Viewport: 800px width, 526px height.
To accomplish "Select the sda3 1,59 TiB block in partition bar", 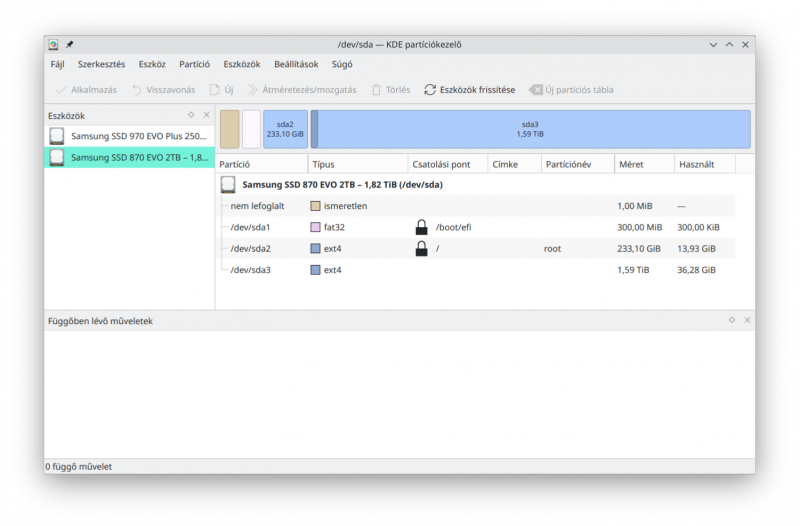I will pos(531,129).
